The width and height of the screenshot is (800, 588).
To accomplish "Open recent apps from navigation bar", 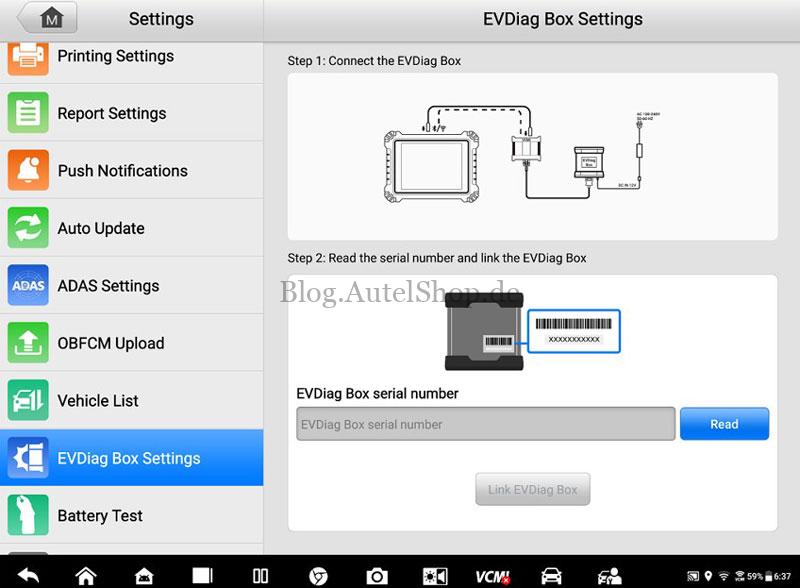I will coord(202,576).
